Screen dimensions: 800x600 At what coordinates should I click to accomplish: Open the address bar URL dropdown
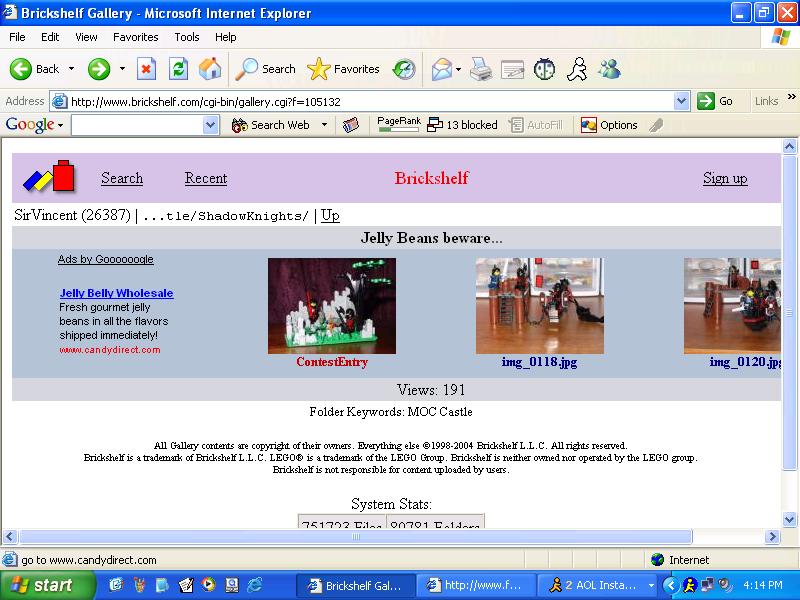click(x=681, y=101)
